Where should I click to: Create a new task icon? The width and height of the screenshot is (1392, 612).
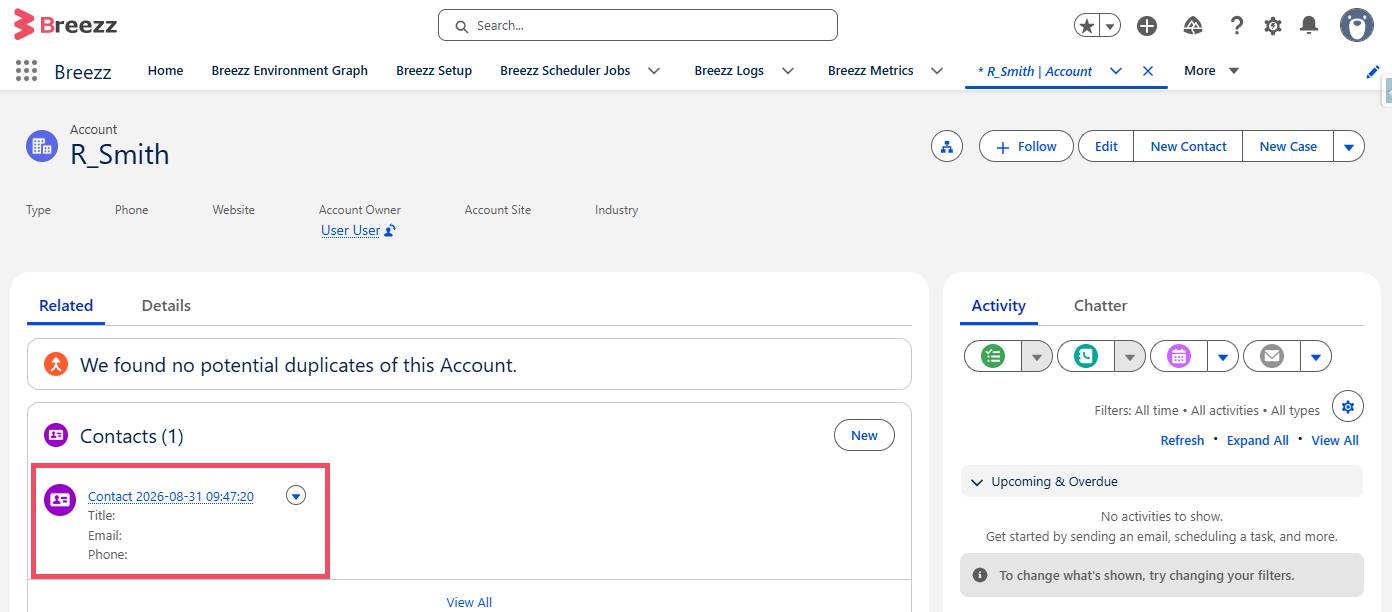coord(992,356)
